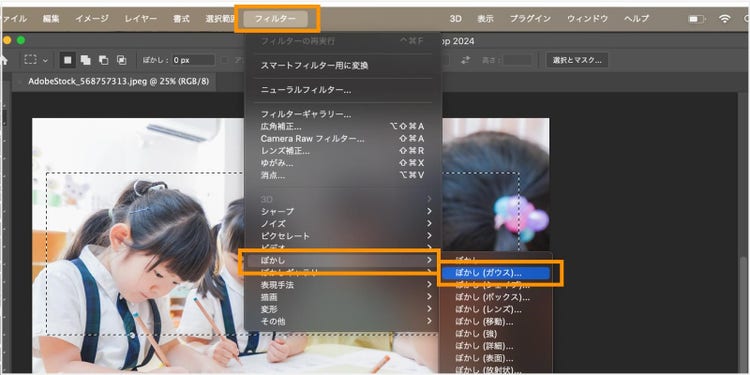Choose ぼかし (ボックス)... in submenu

496,298
